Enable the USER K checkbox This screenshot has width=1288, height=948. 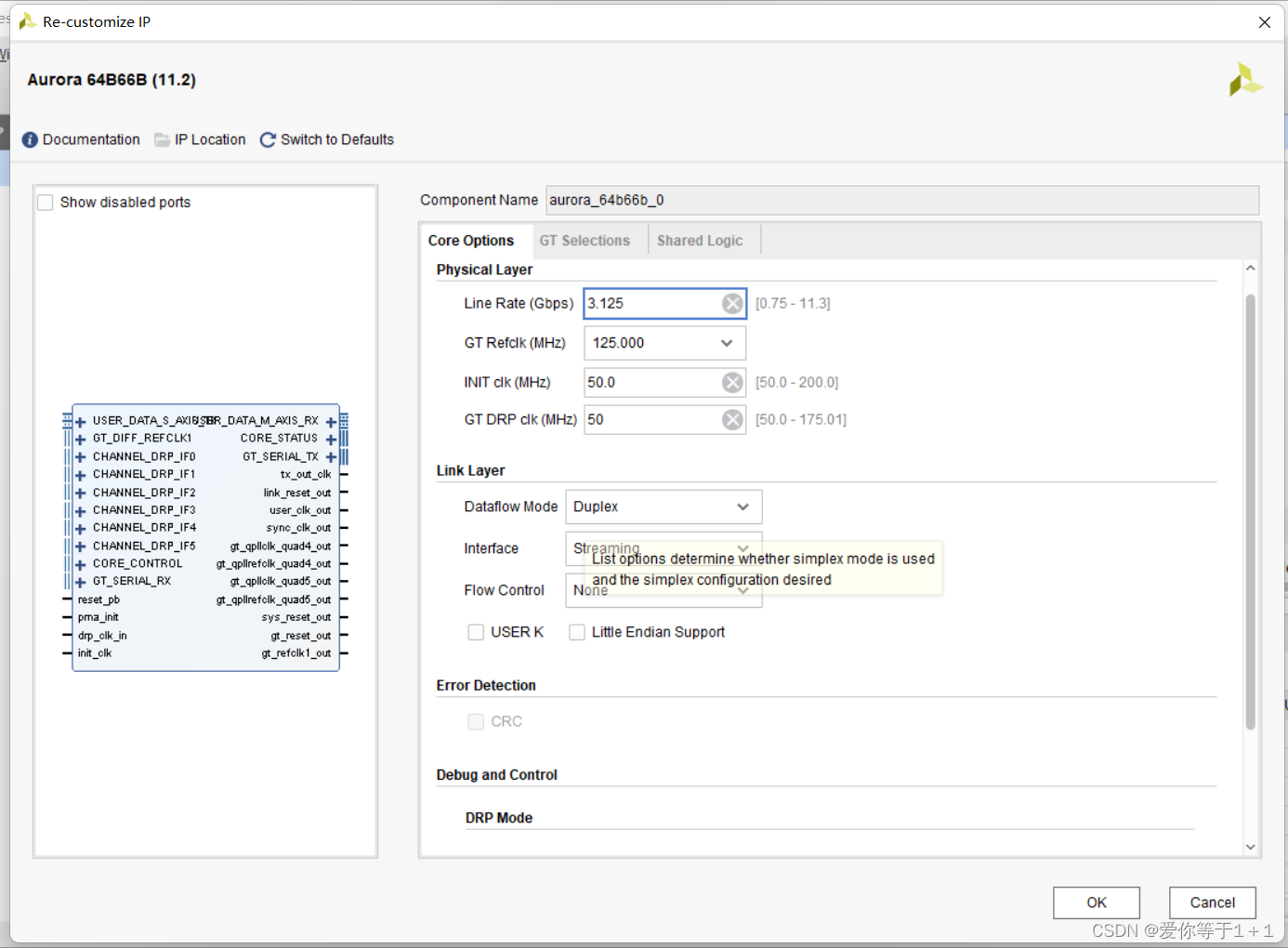tap(476, 632)
